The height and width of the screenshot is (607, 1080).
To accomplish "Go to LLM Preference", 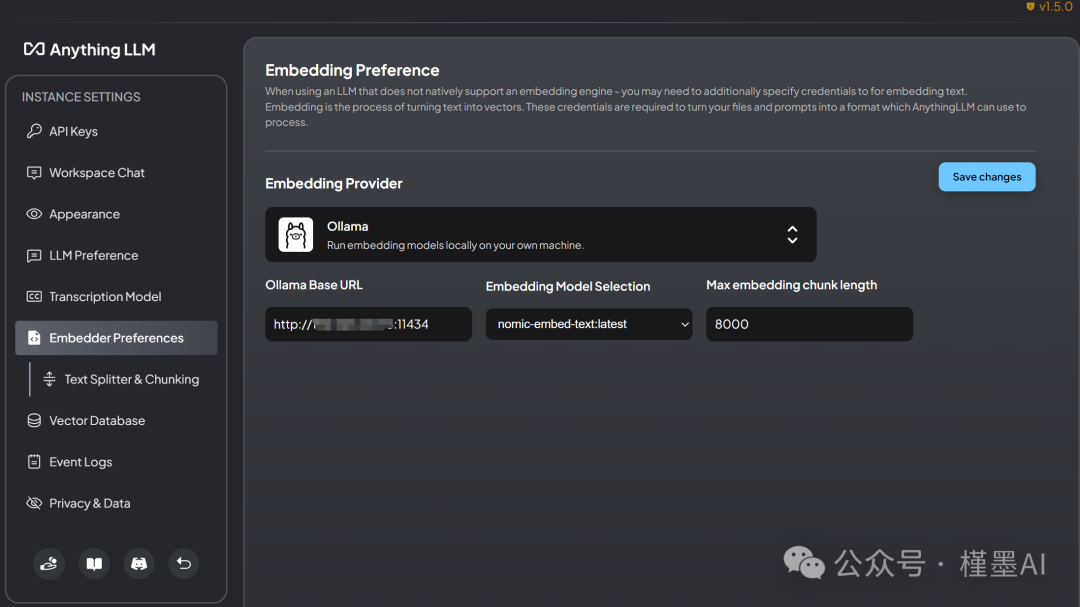I will click(116, 255).
